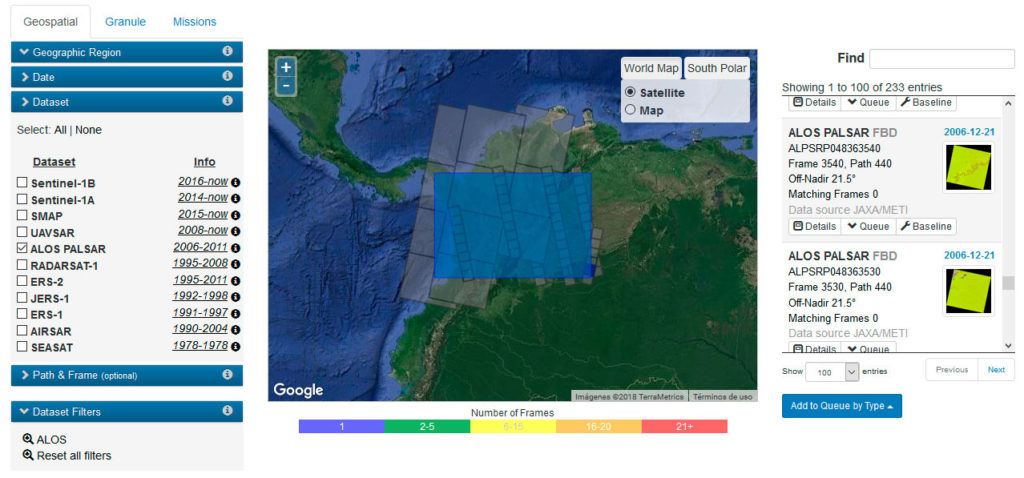Click Reset all filters magnifier icon

coord(28,455)
